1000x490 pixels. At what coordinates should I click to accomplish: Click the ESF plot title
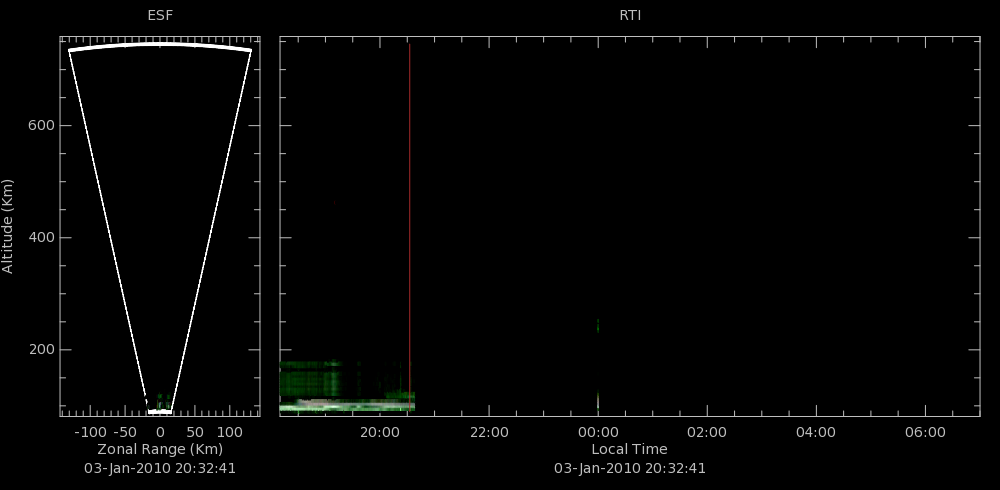(x=160, y=15)
